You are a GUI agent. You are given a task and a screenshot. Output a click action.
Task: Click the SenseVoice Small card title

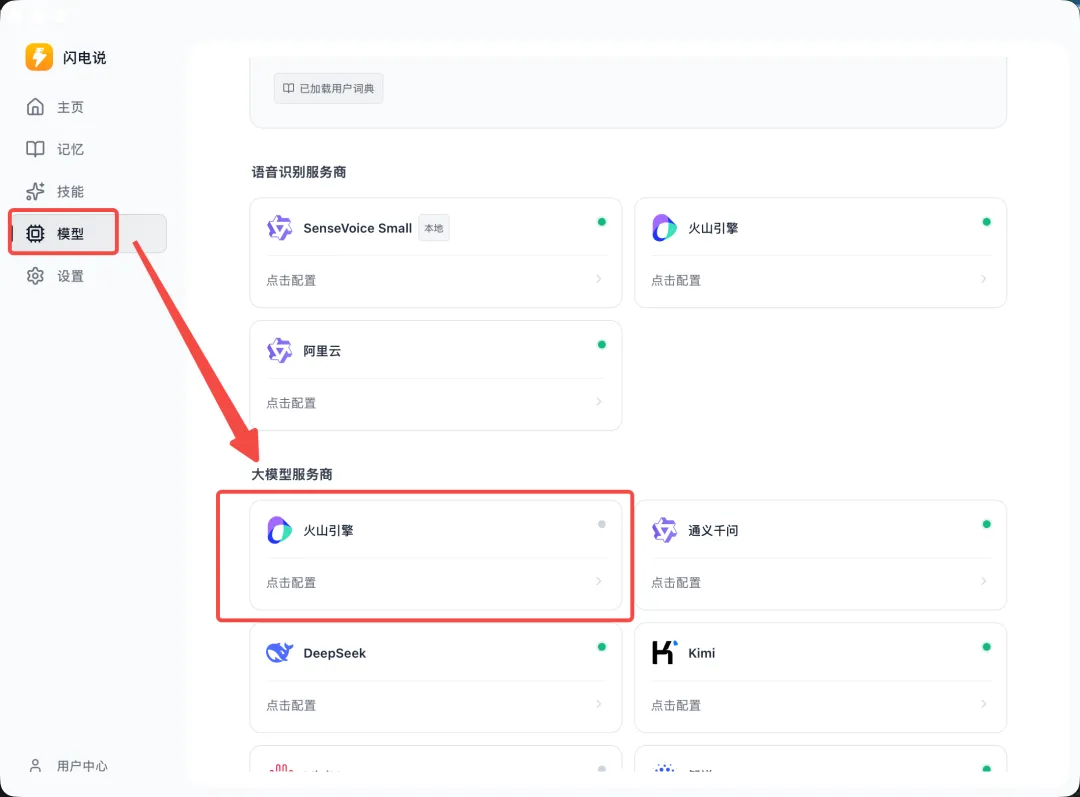(x=357, y=228)
